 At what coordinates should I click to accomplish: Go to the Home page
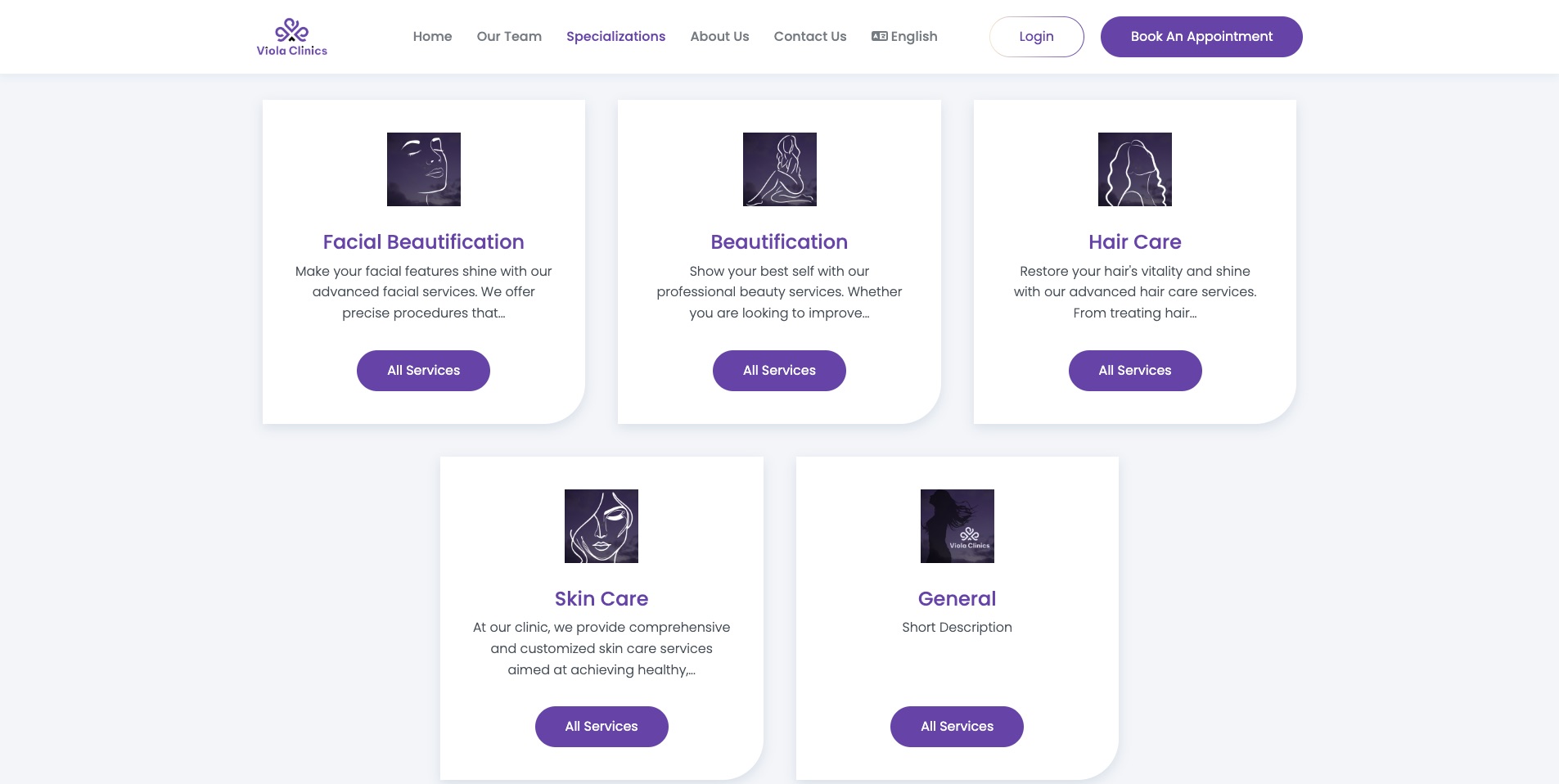tap(432, 36)
